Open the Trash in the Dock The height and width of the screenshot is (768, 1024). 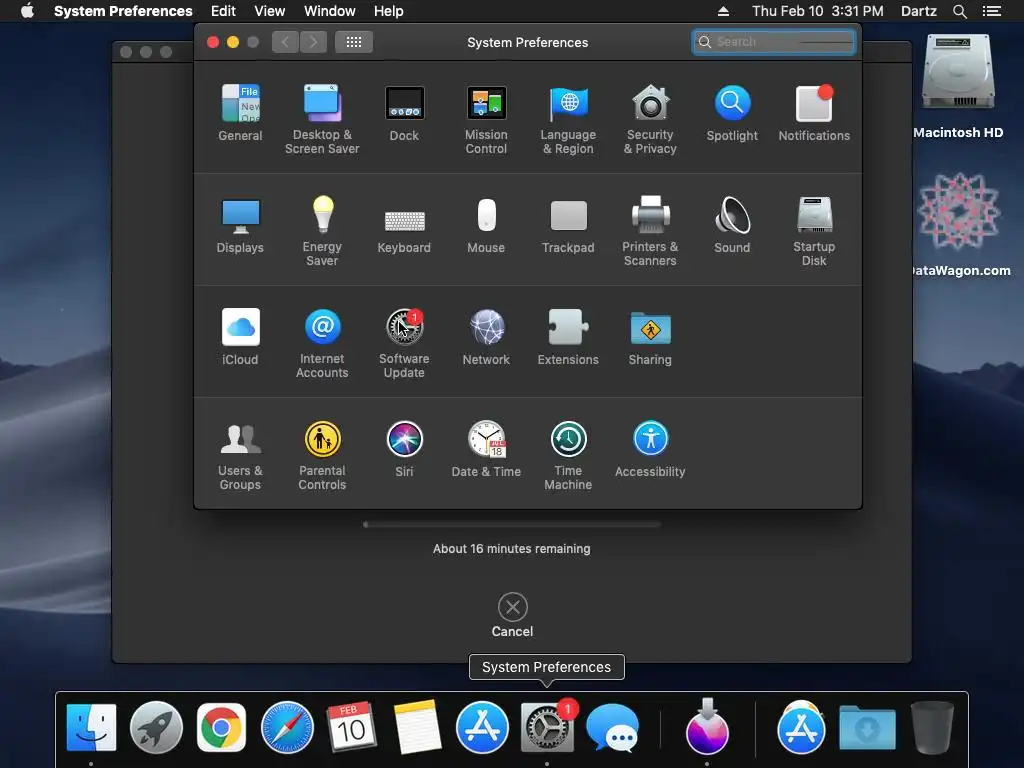coord(933,727)
